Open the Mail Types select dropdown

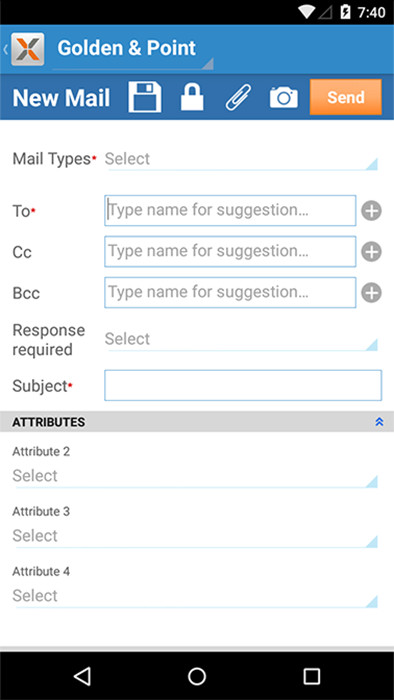pyautogui.click(x=241, y=159)
